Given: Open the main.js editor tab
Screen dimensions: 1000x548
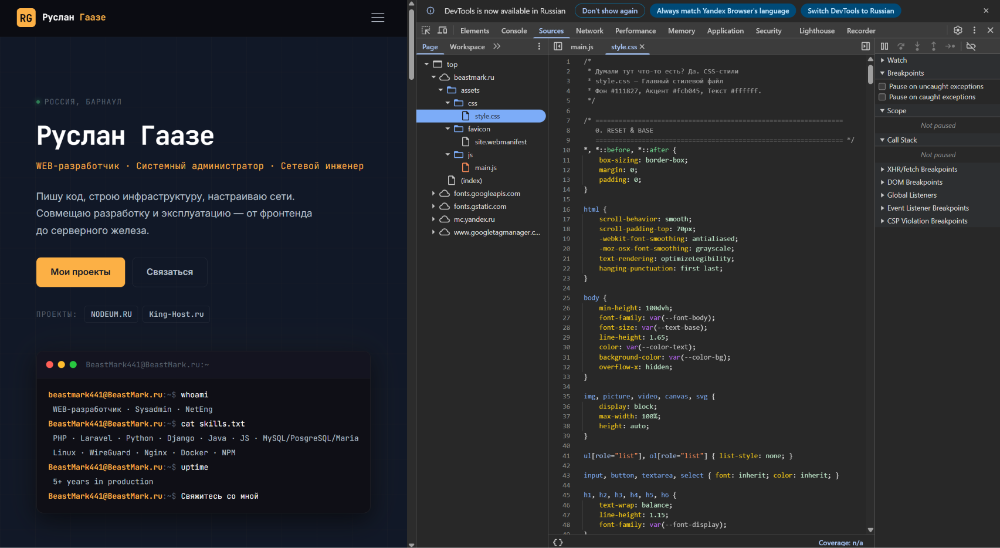Looking at the screenshot, I should click(582, 47).
